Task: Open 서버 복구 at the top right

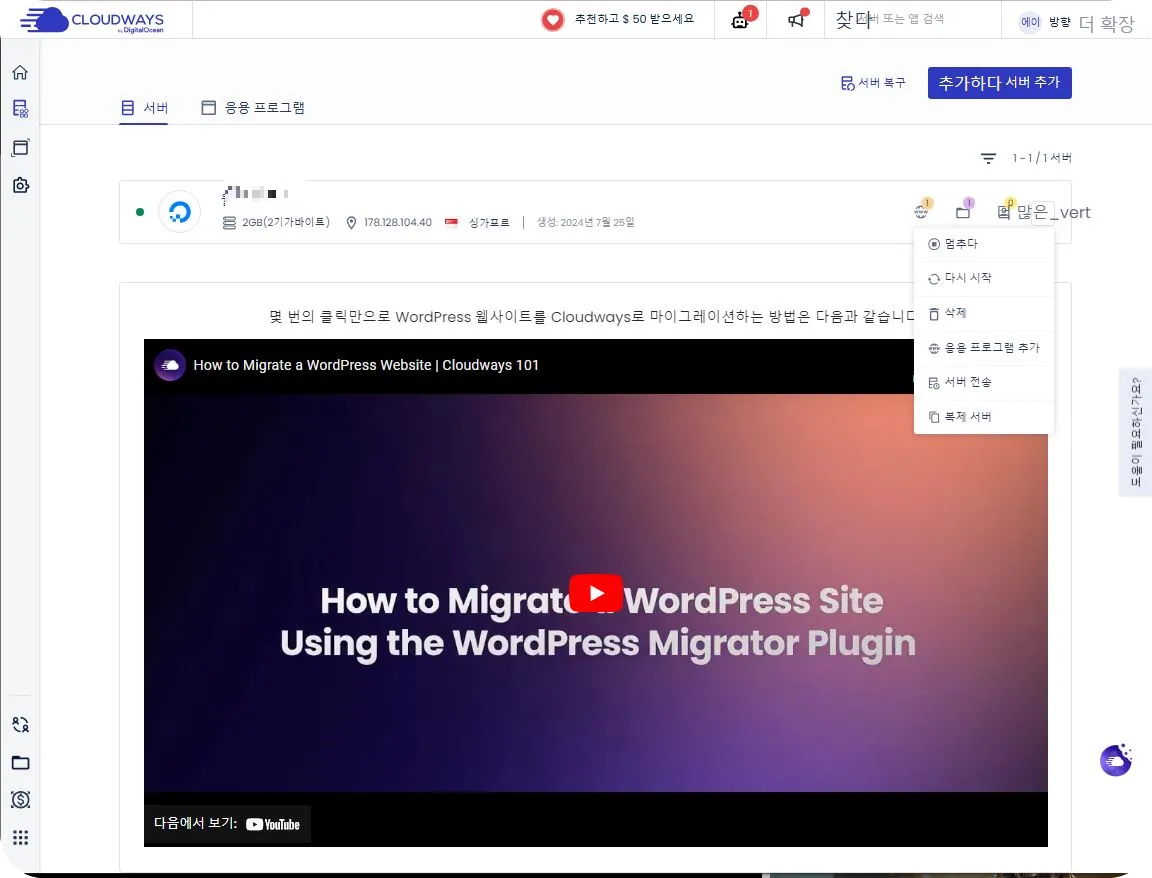Action: coord(873,83)
